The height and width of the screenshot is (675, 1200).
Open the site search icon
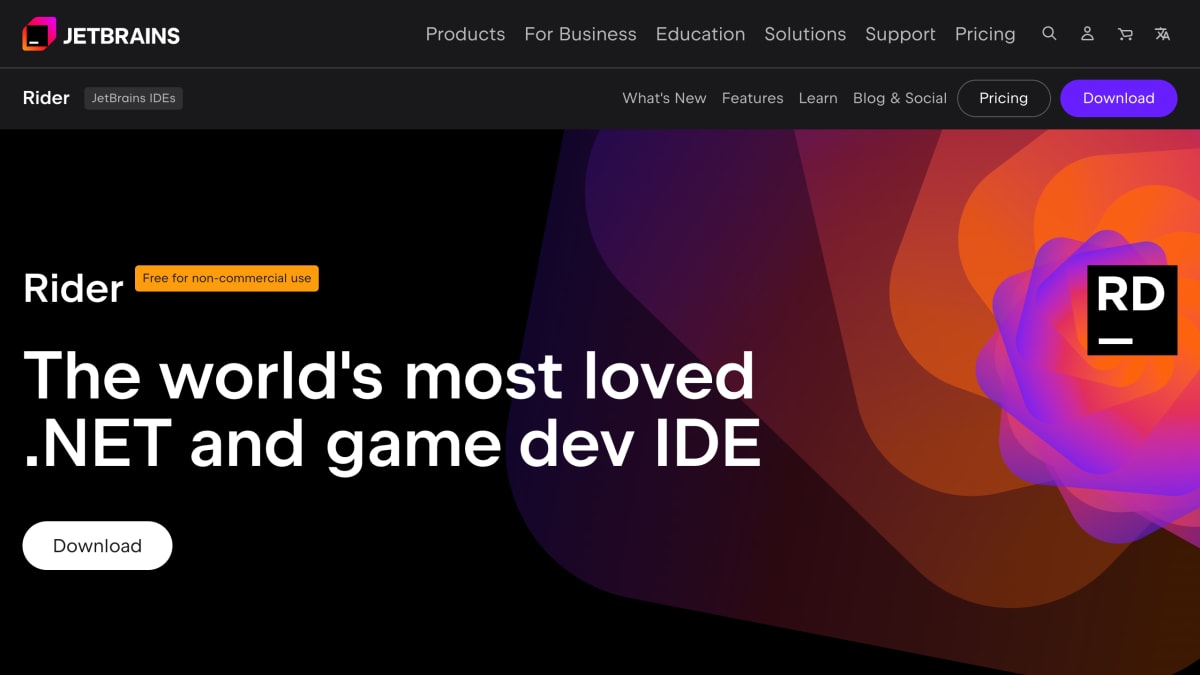[x=1049, y=33]
